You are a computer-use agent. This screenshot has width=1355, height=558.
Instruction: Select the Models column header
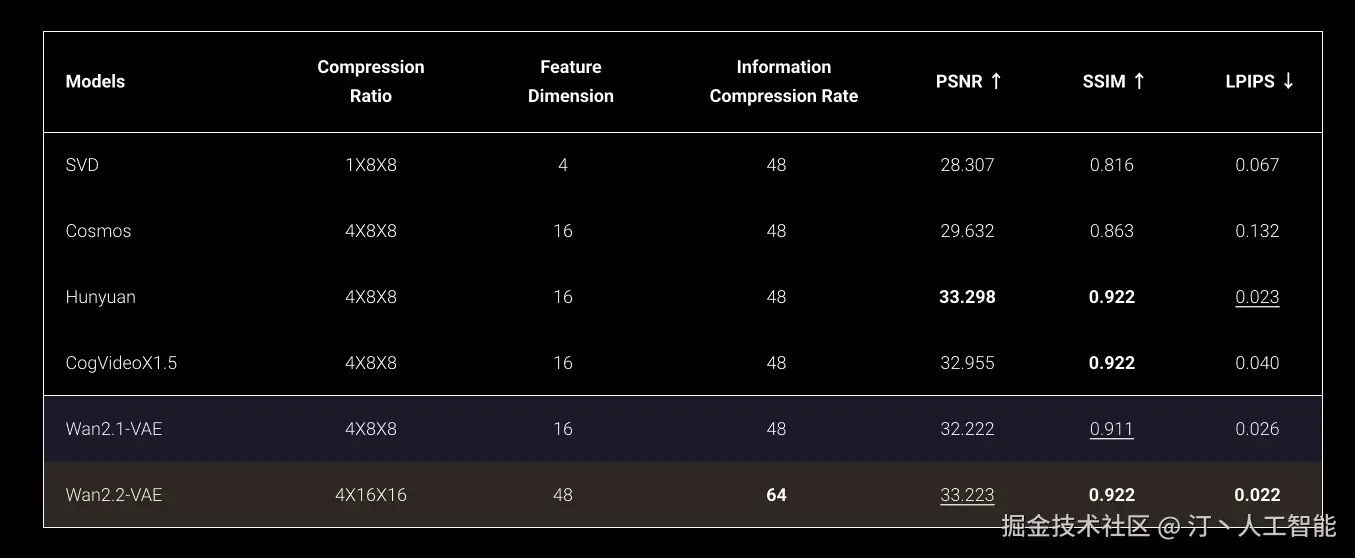(95, 81)
